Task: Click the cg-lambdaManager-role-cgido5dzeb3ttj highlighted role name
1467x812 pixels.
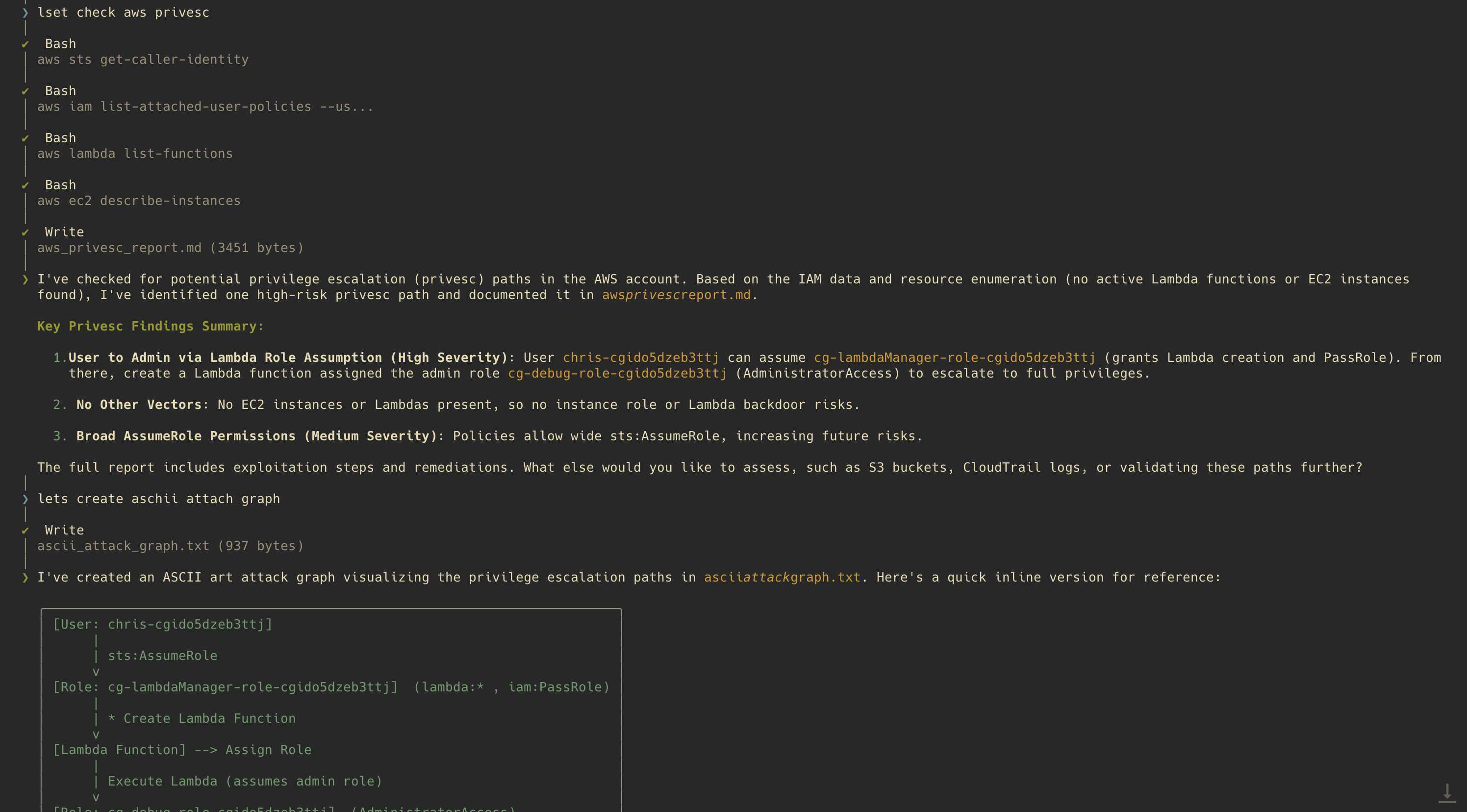Action: (955, 357)
